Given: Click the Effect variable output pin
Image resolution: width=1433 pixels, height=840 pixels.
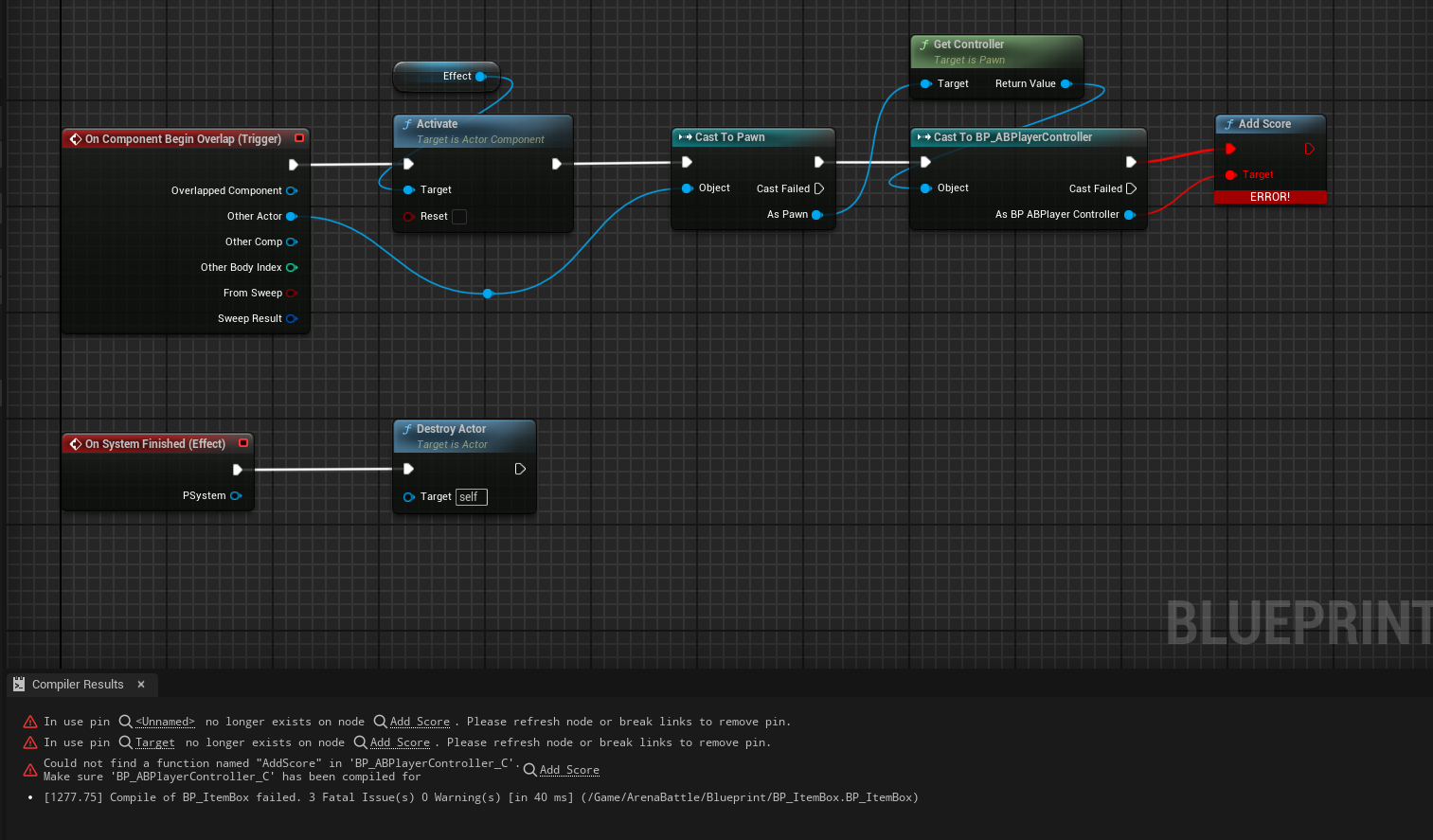Looking at the screenshot, I should pyautogui.click(x=480, y=76).
